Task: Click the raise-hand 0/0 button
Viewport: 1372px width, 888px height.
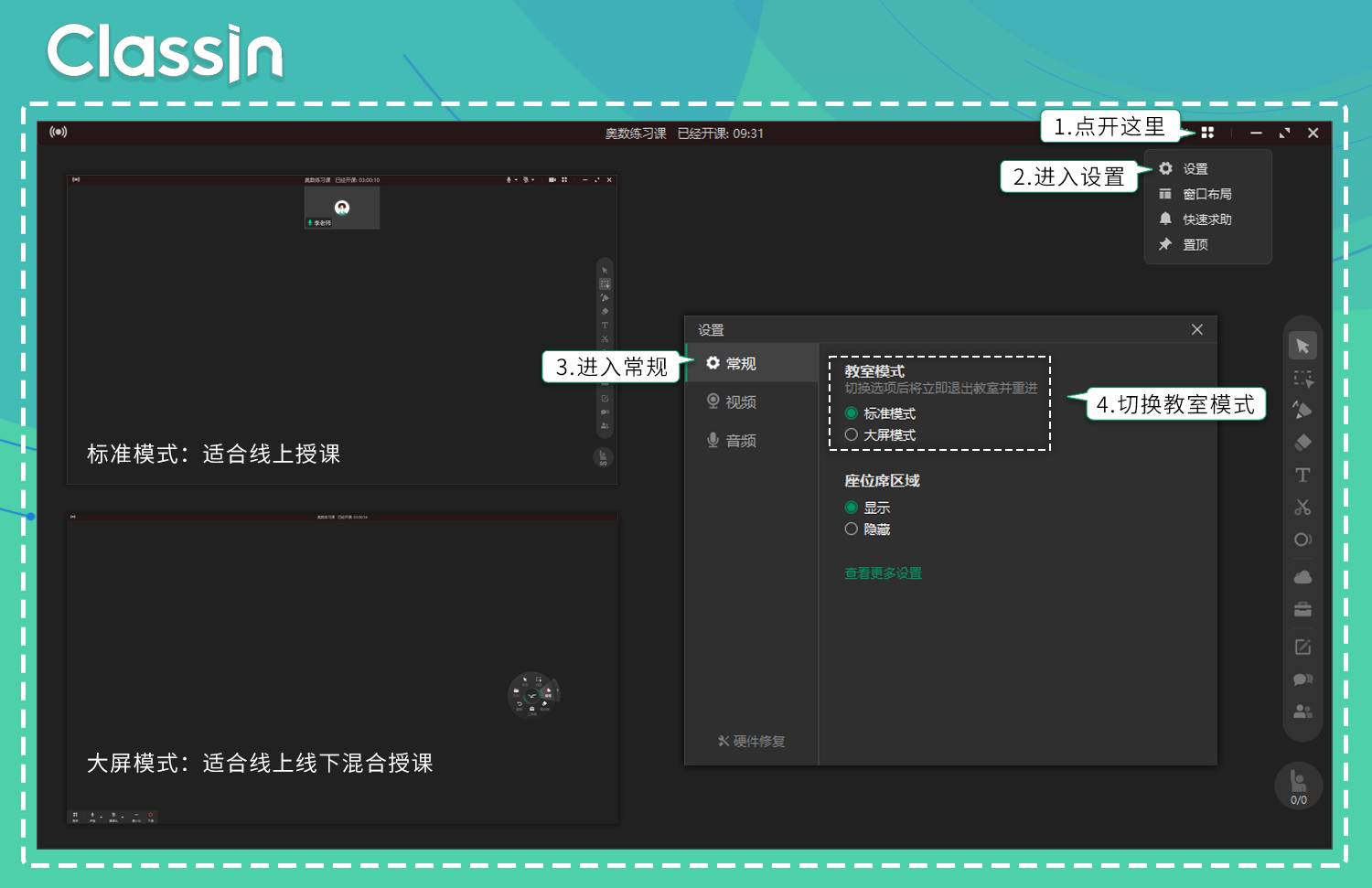Action: [x=1299, y=786]
